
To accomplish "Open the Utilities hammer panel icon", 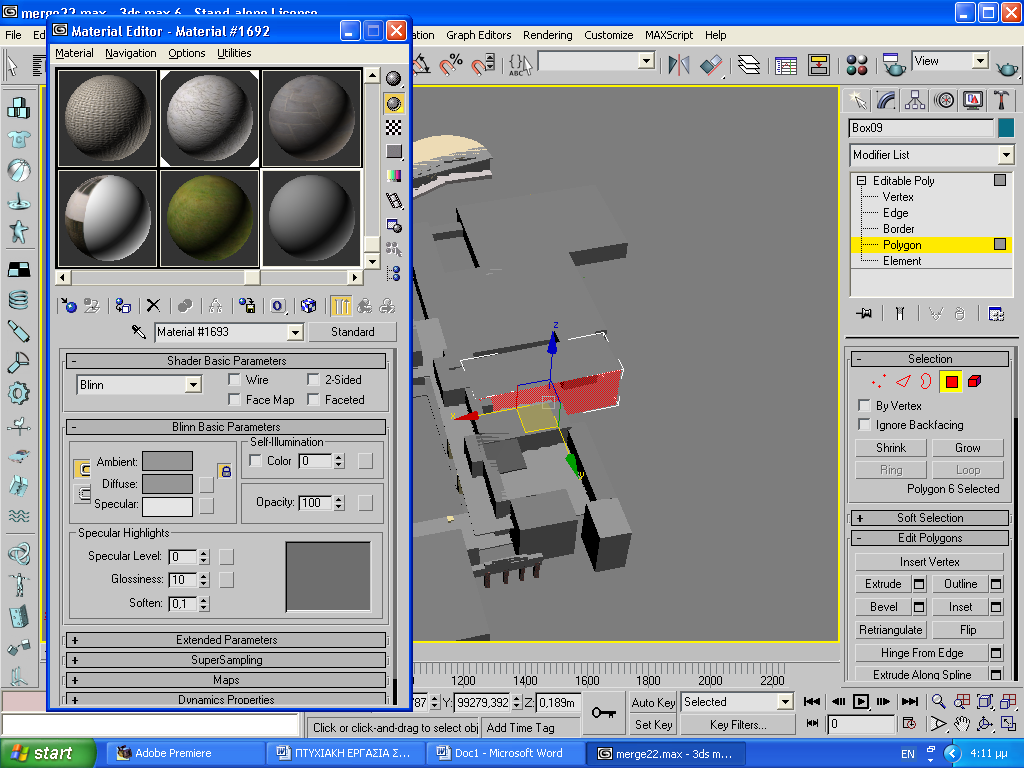I will 1001,100.
